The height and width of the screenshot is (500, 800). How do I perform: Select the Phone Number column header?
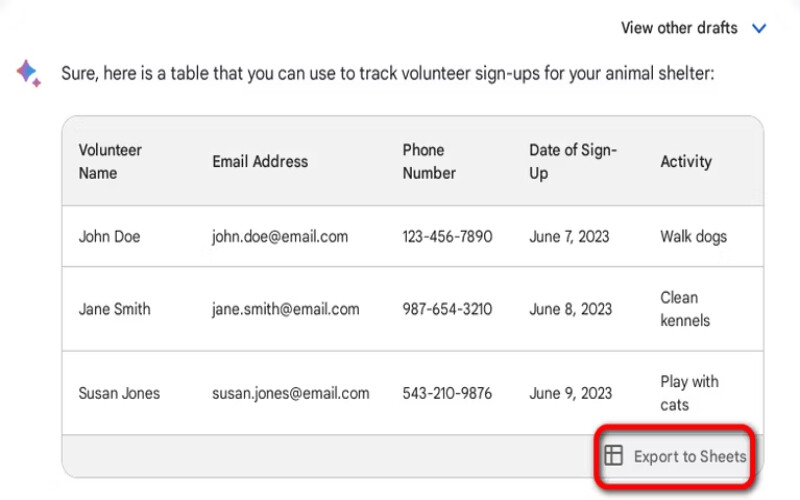click(429, 161)
